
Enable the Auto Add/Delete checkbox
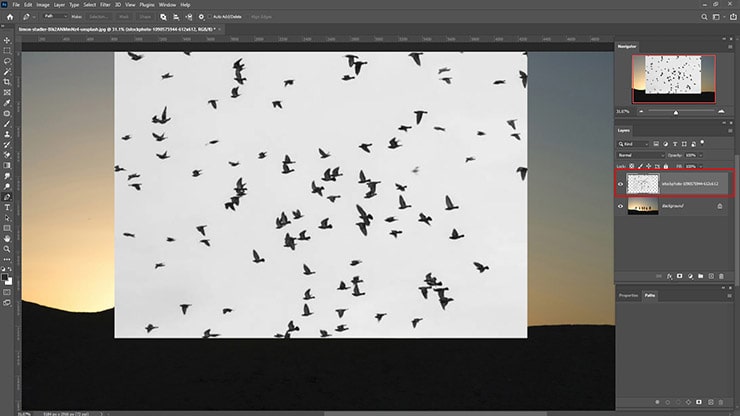pos(210,17)
